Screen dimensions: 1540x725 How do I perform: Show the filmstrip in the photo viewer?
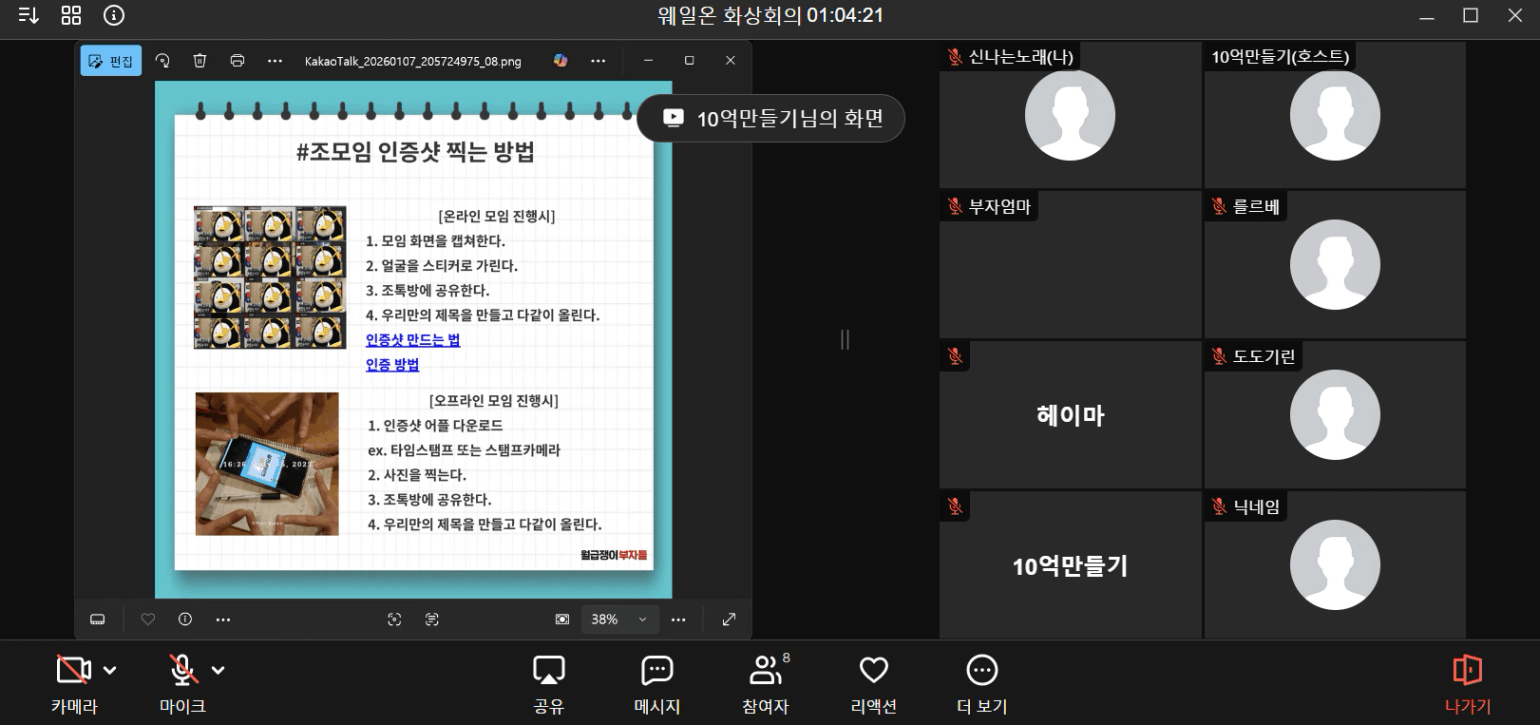coord(98,619)
